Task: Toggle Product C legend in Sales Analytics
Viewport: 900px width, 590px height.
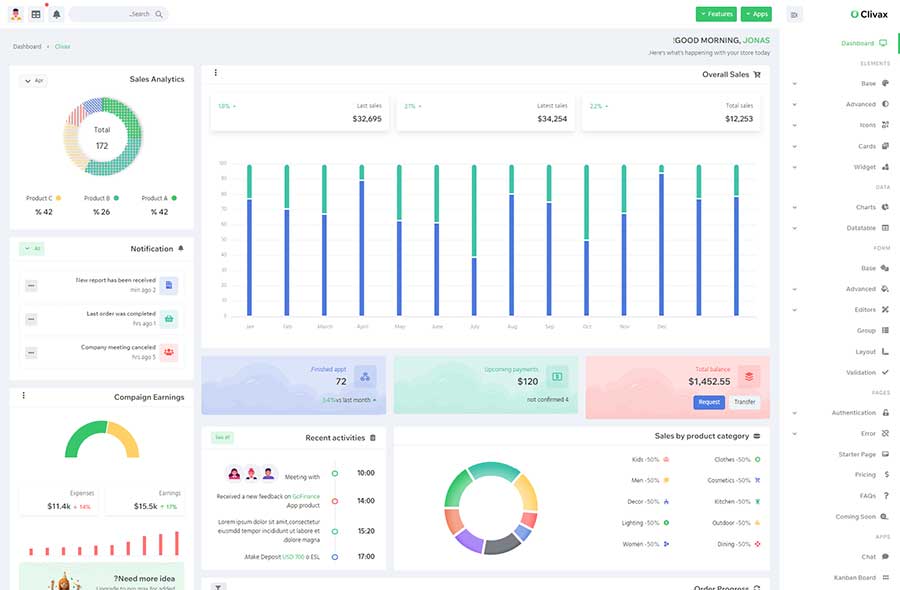Action: [44, 198]
